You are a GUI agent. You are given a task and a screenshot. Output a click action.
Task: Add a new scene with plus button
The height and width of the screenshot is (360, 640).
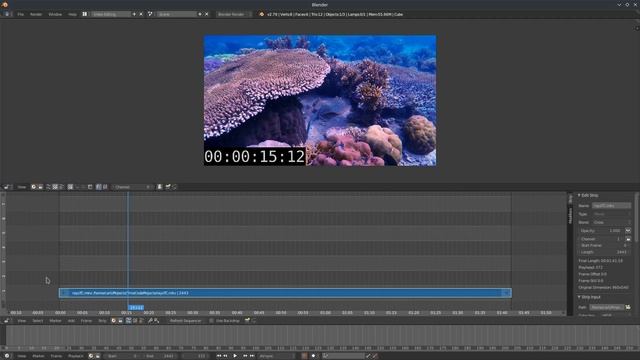coord(200,14)
